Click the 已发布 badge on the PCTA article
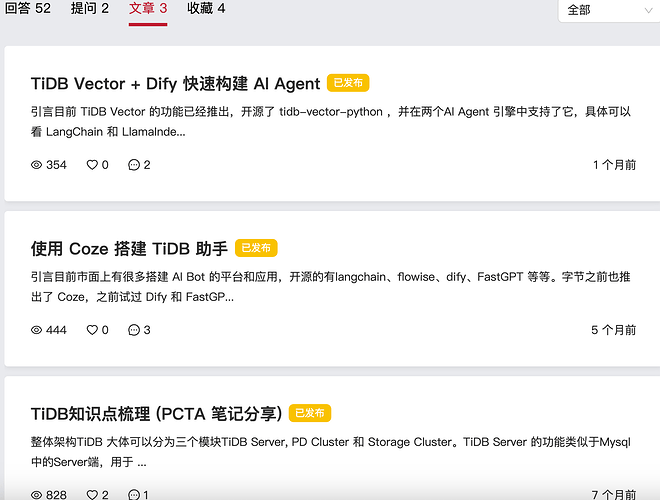The image size is (660, 500). pos(310,413)
